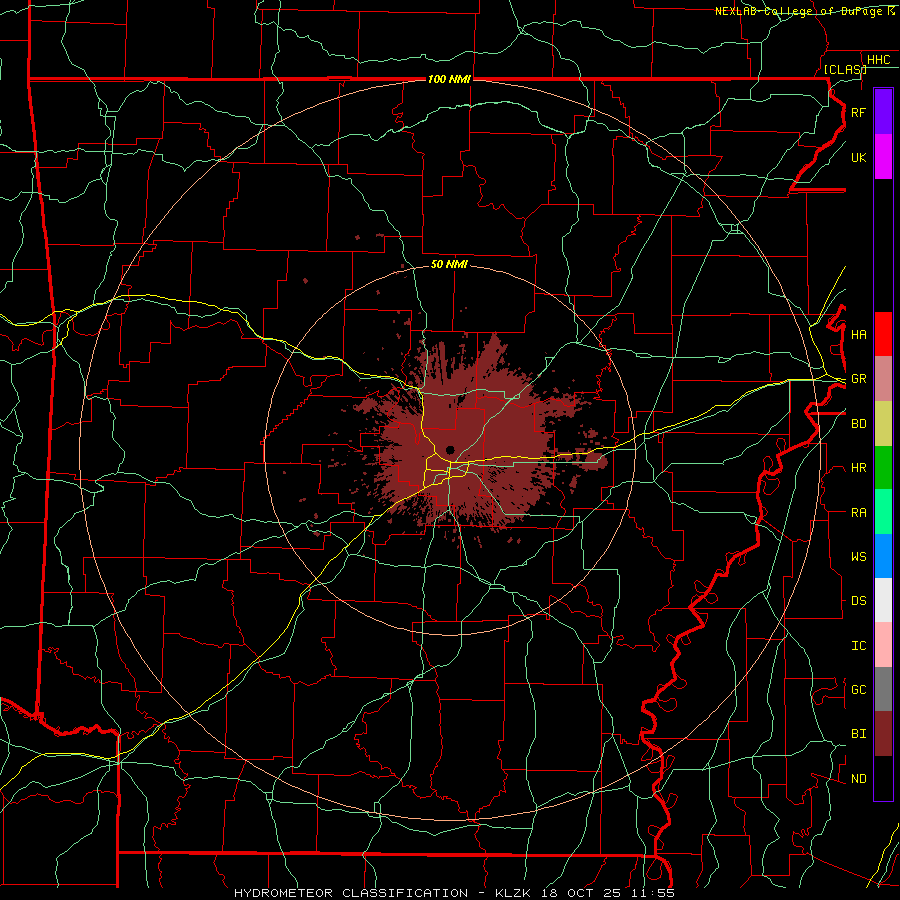Click the WS legend label

858,556
